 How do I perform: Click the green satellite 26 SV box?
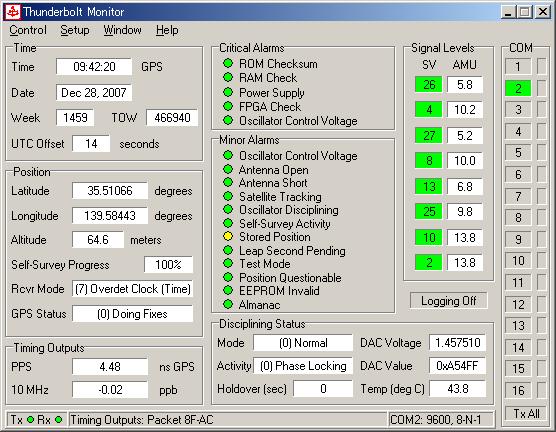click(x=429, y=85)
